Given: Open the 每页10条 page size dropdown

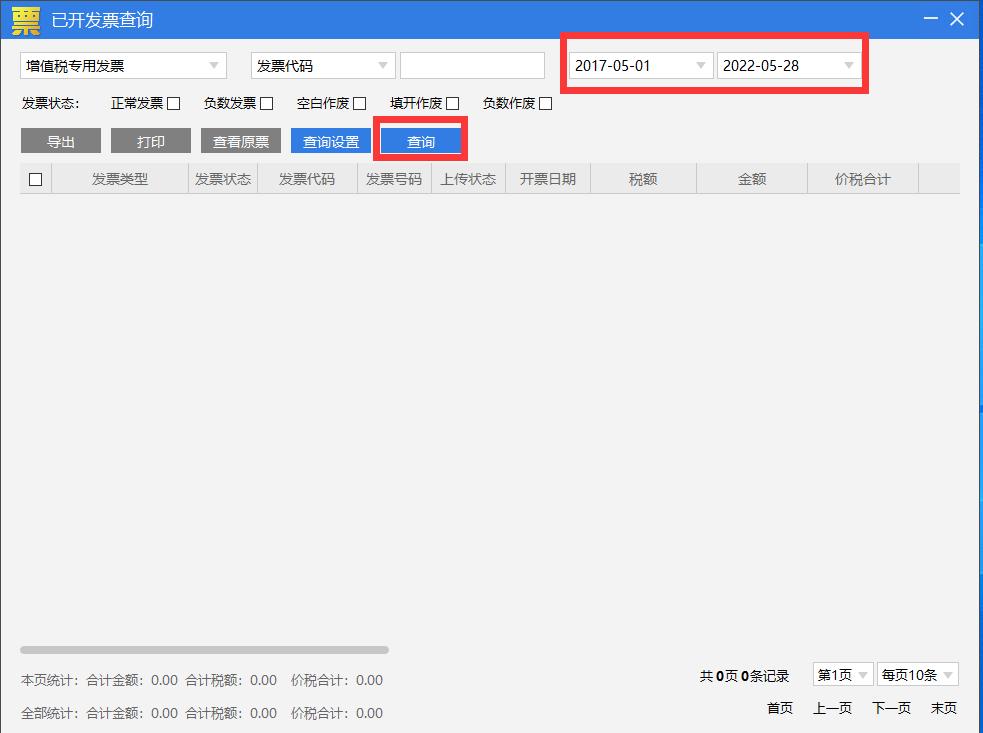Looking at the screenshot, I should tap(917, 675).
